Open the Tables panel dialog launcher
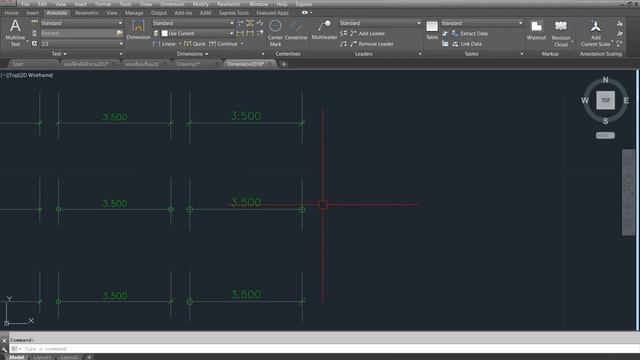 click(x=522, y=54)
